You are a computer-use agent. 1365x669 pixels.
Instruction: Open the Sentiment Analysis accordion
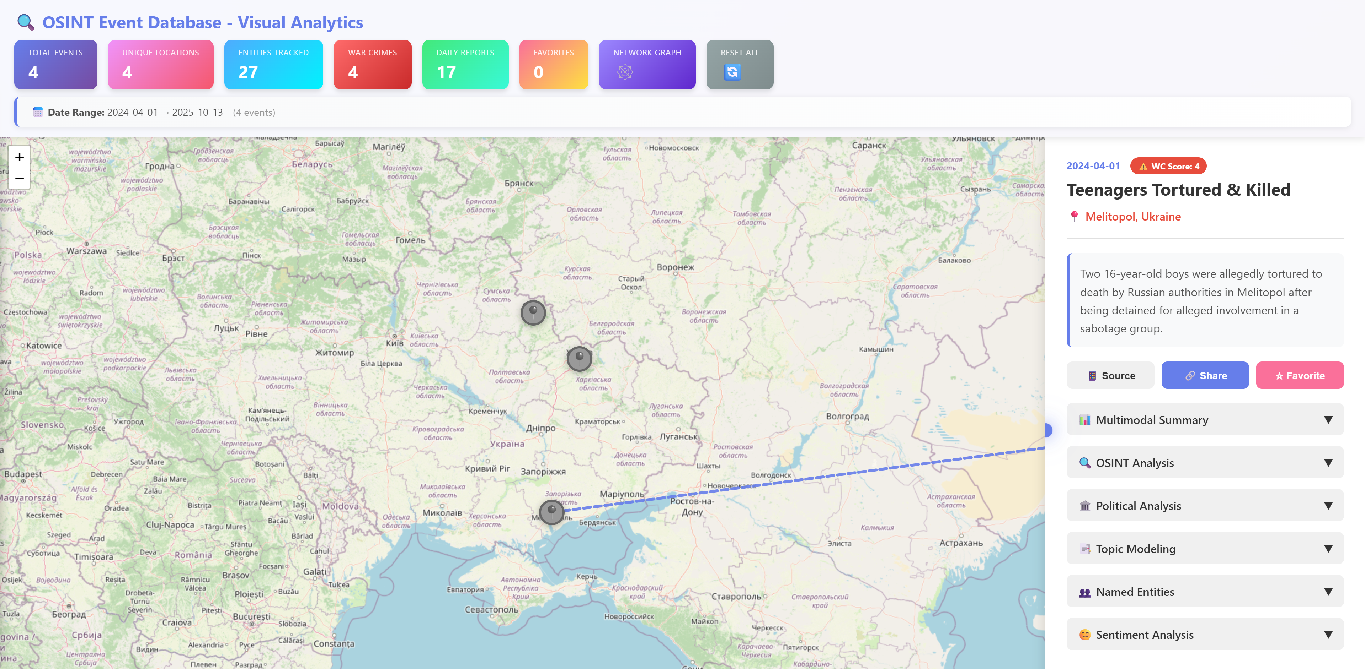coord(1204,635)
